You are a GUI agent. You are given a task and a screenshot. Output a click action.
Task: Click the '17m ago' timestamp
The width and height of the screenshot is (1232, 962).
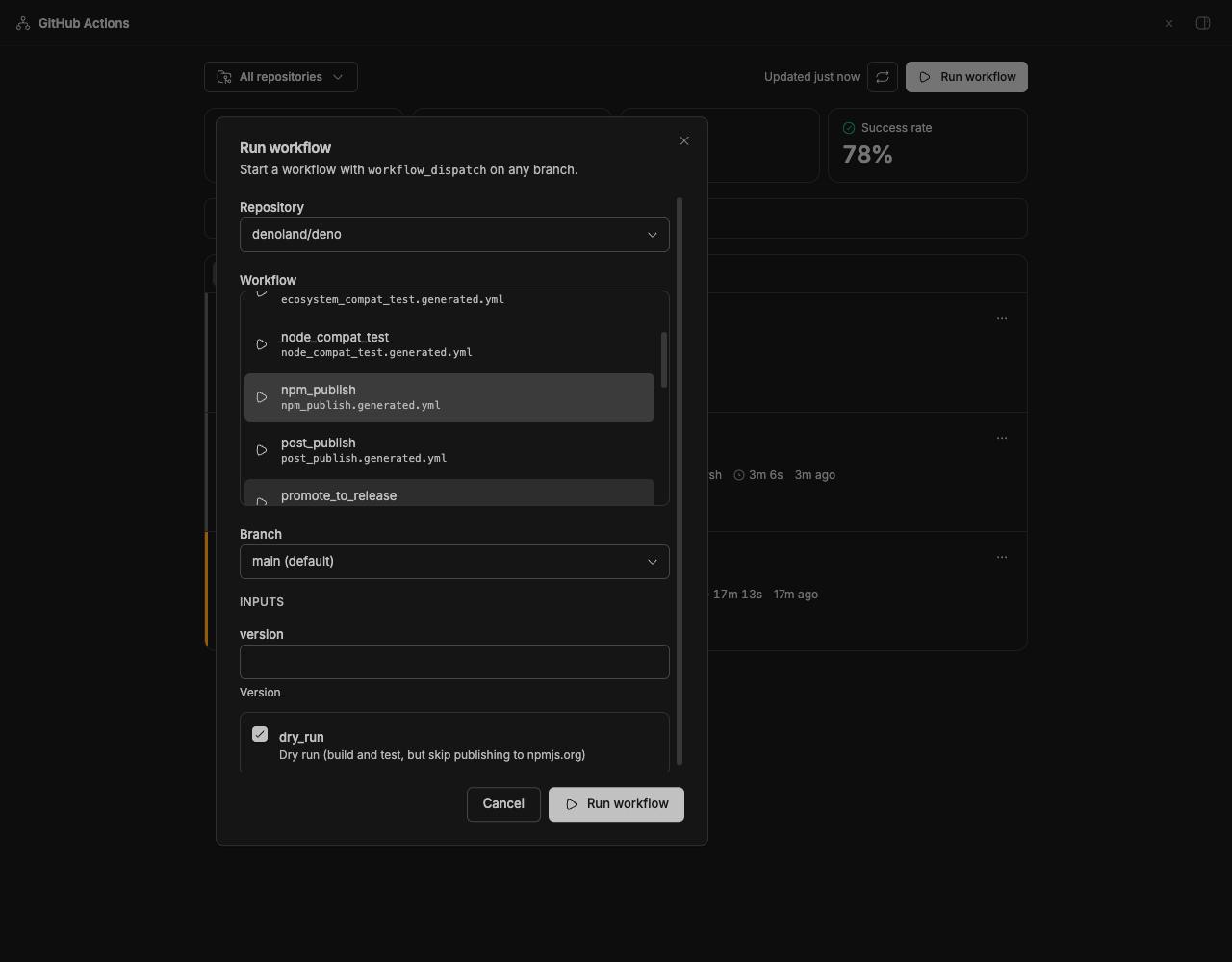point(796,595)
